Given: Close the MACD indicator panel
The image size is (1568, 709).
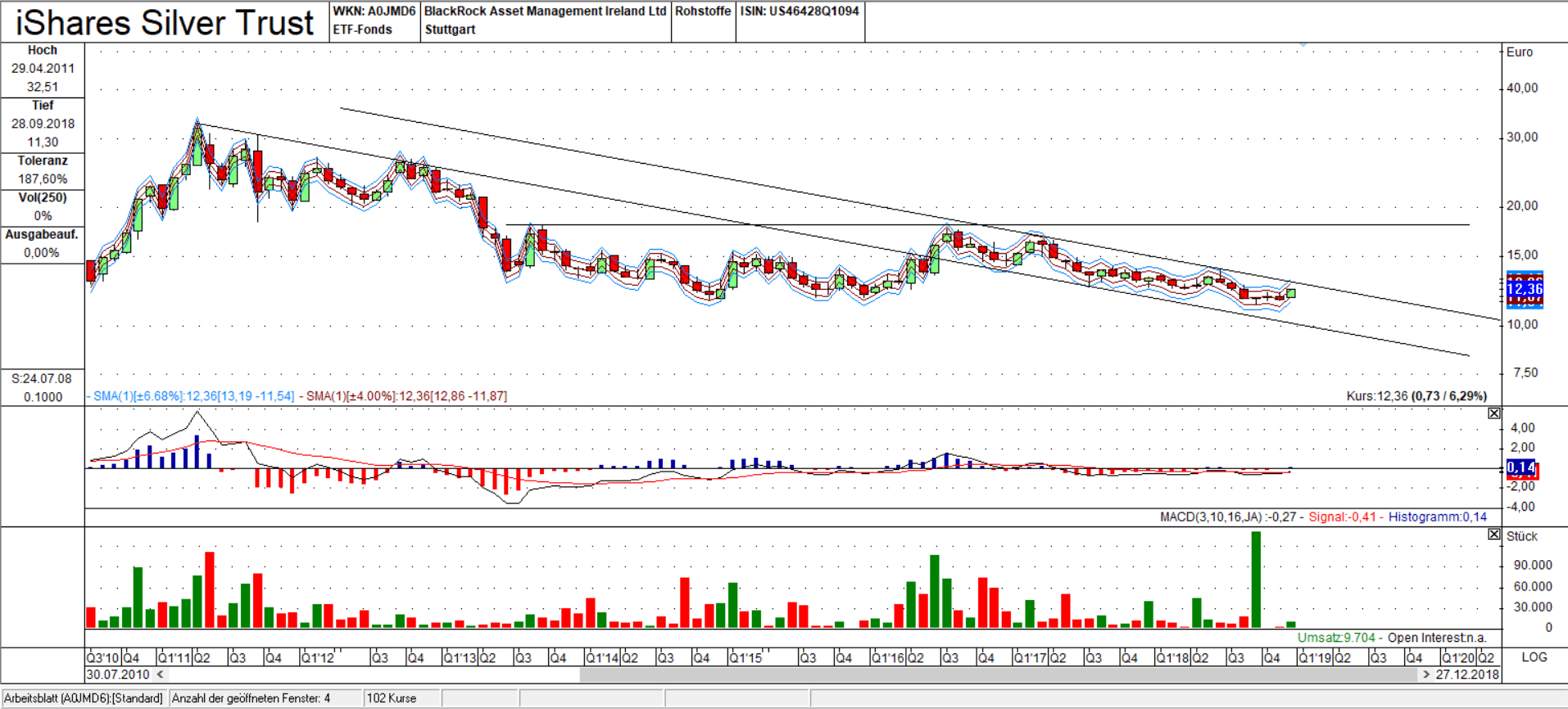Looking at the screenshot, I should pyautogui.click(x=1494, y=413).
